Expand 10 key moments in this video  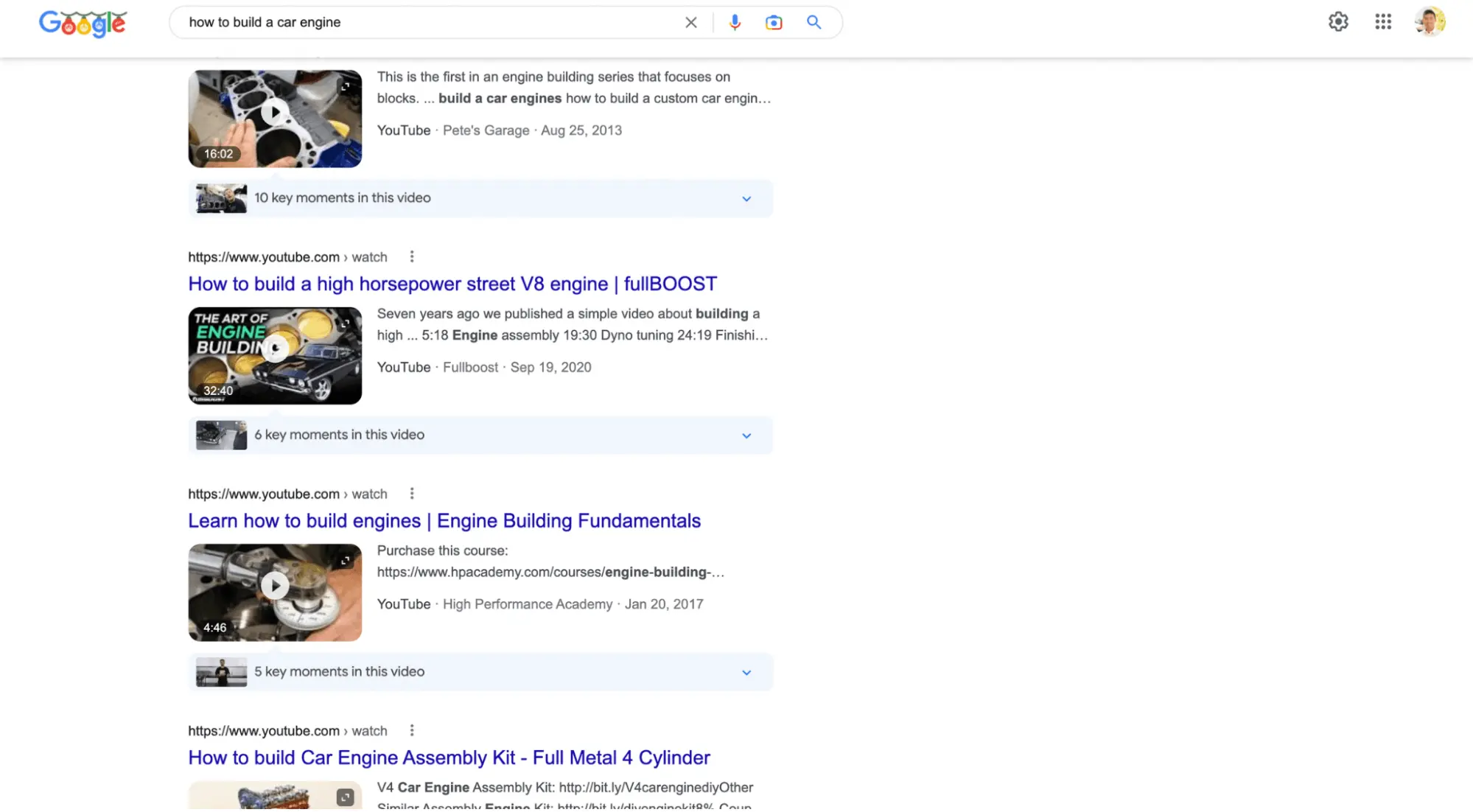746,199
